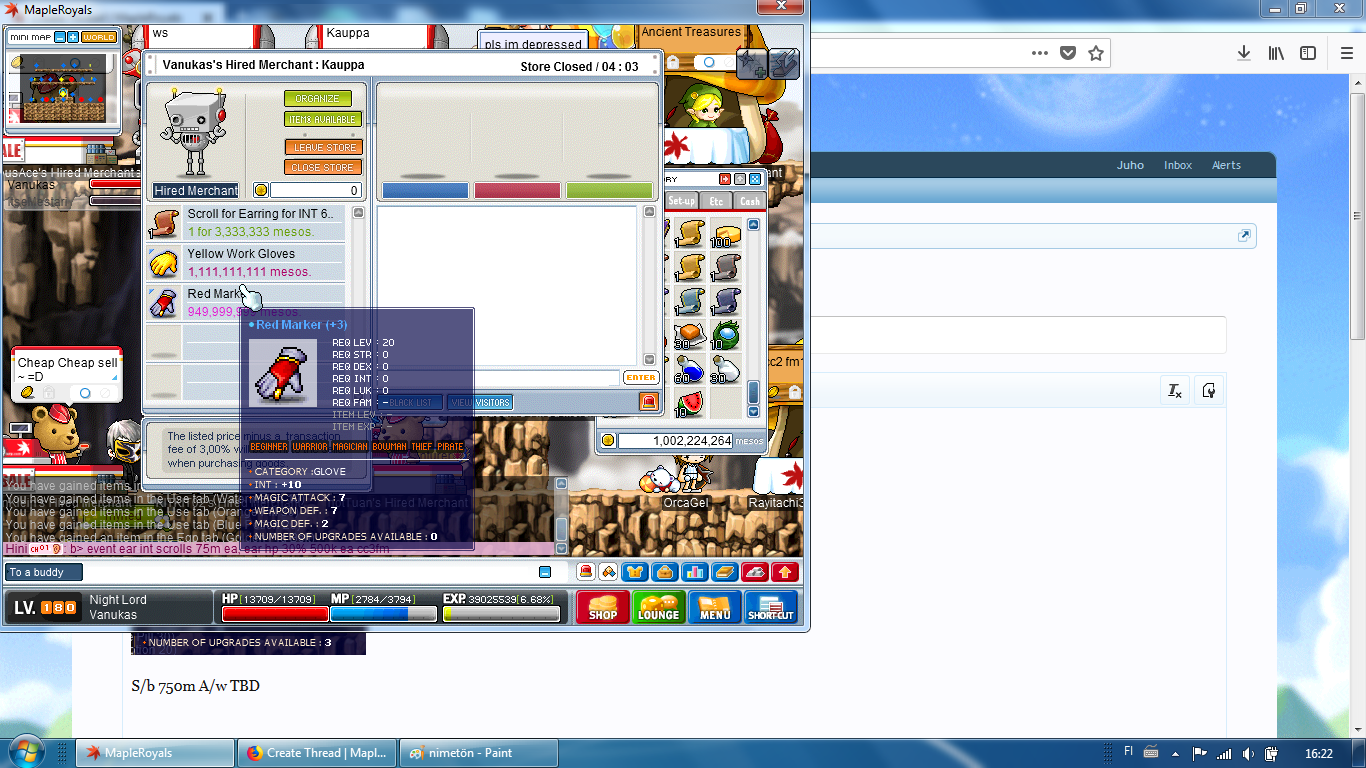The image size is (1366, 768).
Task: Click the red arrow icon in inventory title bar
Action: [725, 179]
